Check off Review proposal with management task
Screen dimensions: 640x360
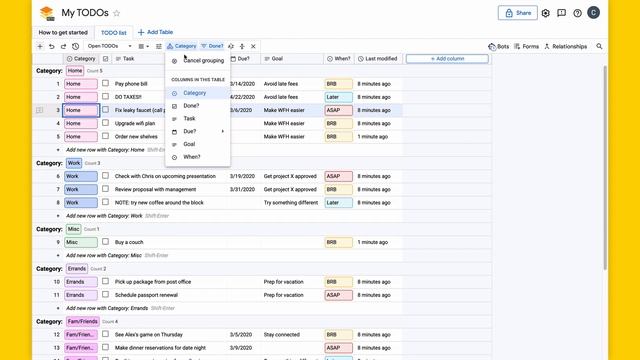pyautogui.click(x=105, y=189)
